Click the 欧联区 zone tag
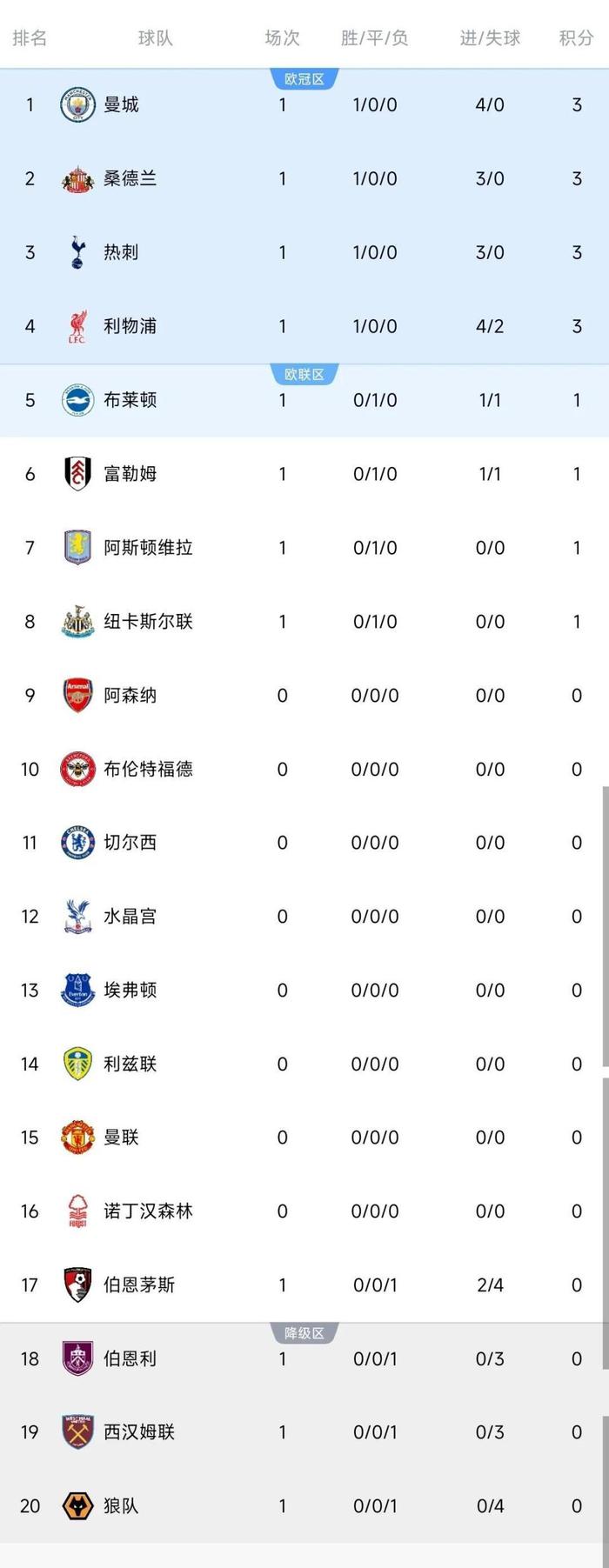The width and height of the screenshot is (609, 1568). click(304, 374)
